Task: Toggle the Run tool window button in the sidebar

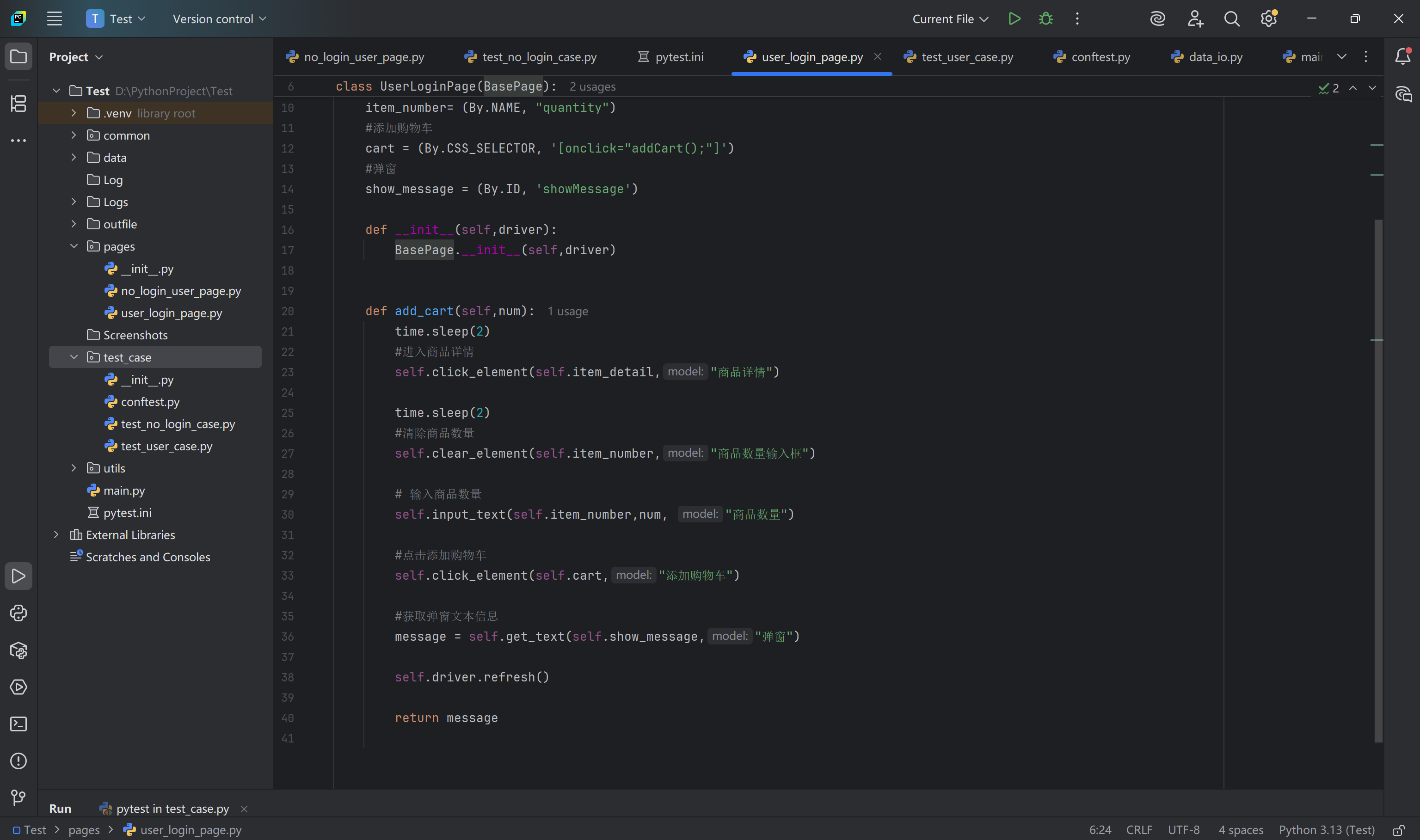Action: pyautogui.click(x=18, y=576)
